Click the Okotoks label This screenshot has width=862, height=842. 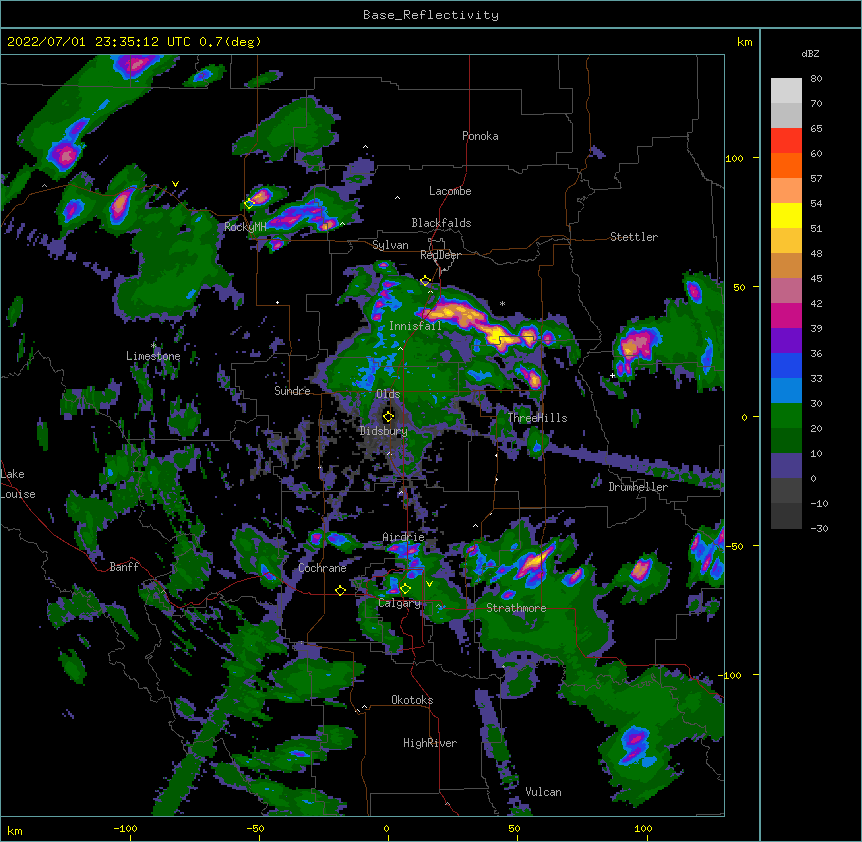tap(412, 700)
